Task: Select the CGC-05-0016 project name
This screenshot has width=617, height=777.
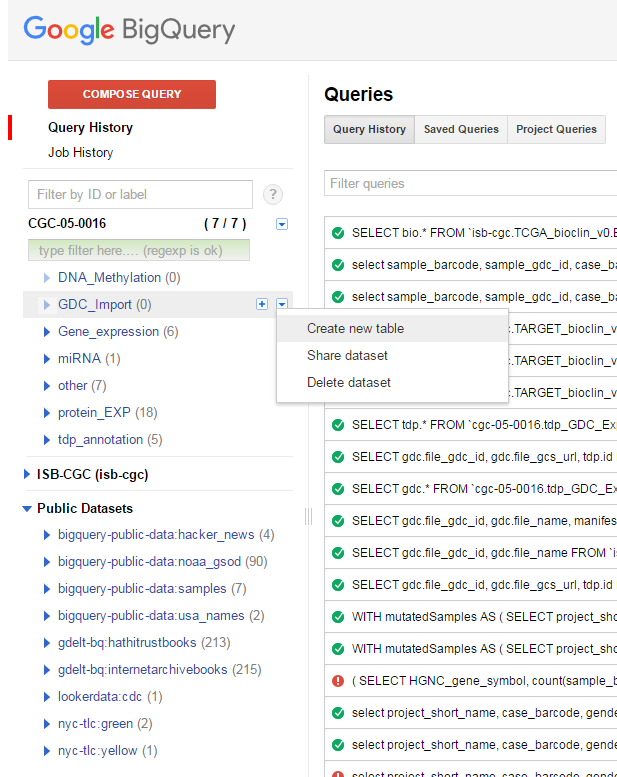Action: [x=67, y=223]
